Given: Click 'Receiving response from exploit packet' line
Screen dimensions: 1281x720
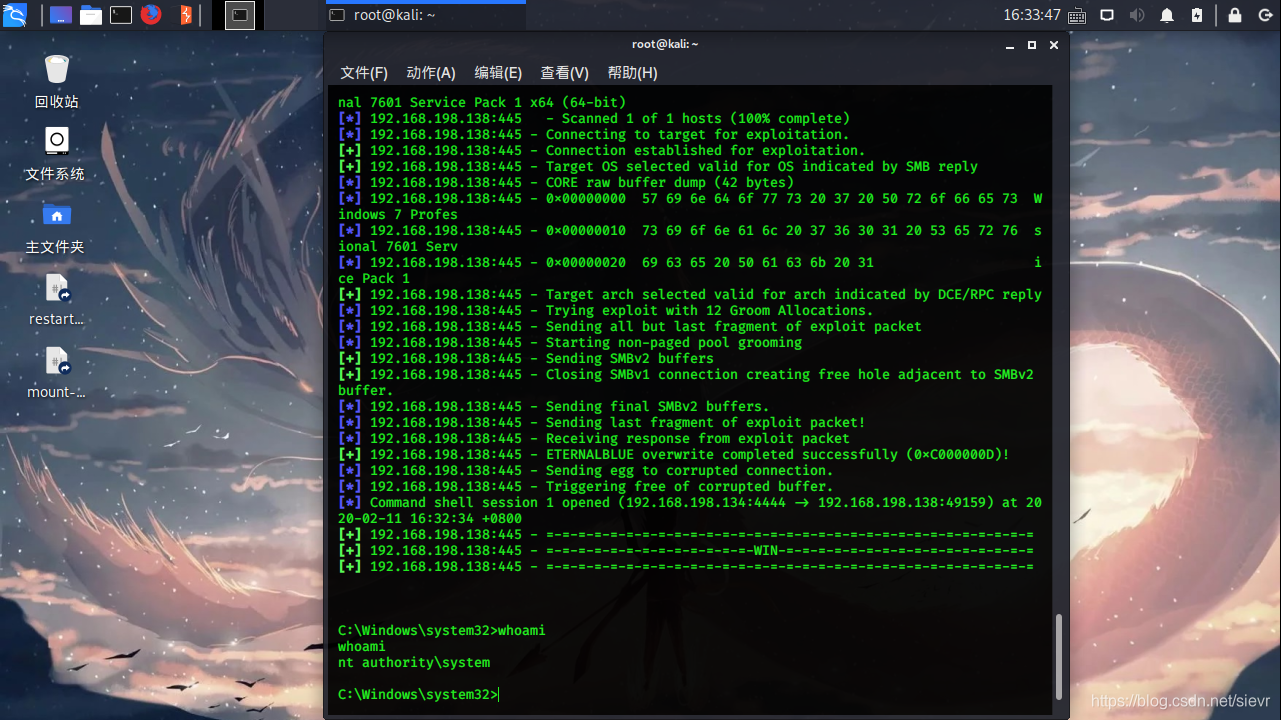Looking at the screenshot, I should click(x=594, y=439).
